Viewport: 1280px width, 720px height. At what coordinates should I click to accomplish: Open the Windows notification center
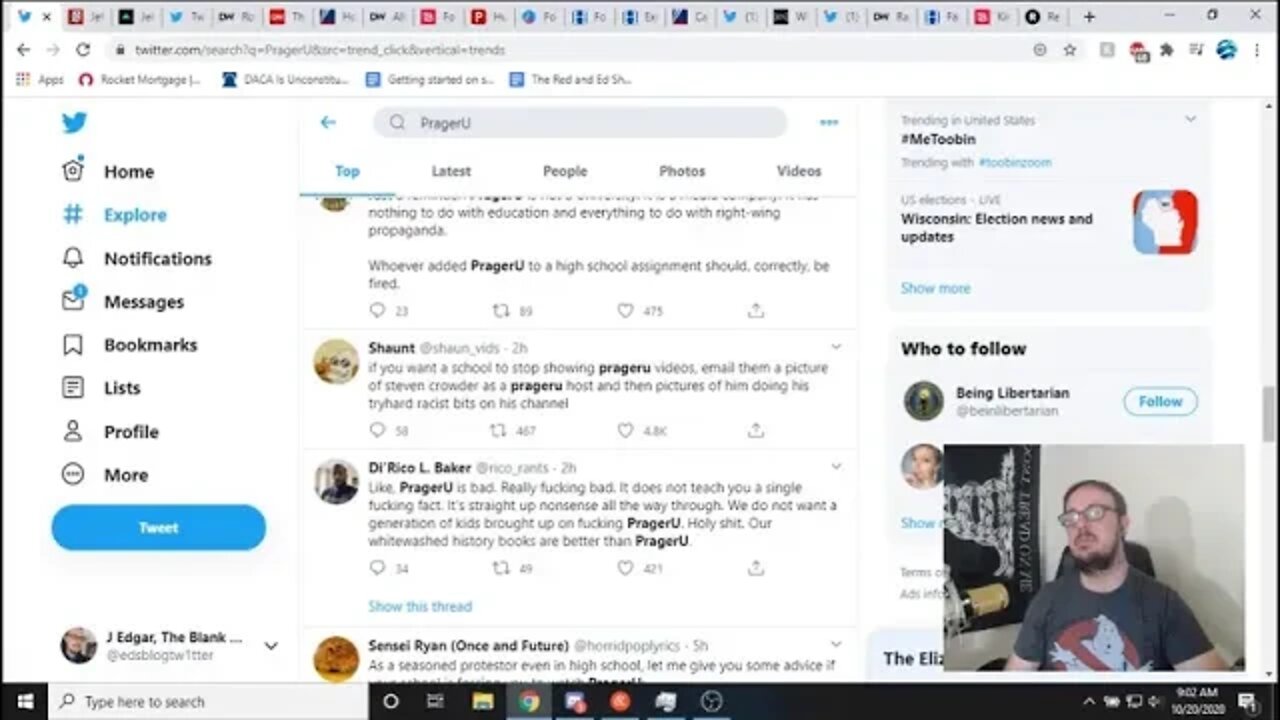[1247, 701]
